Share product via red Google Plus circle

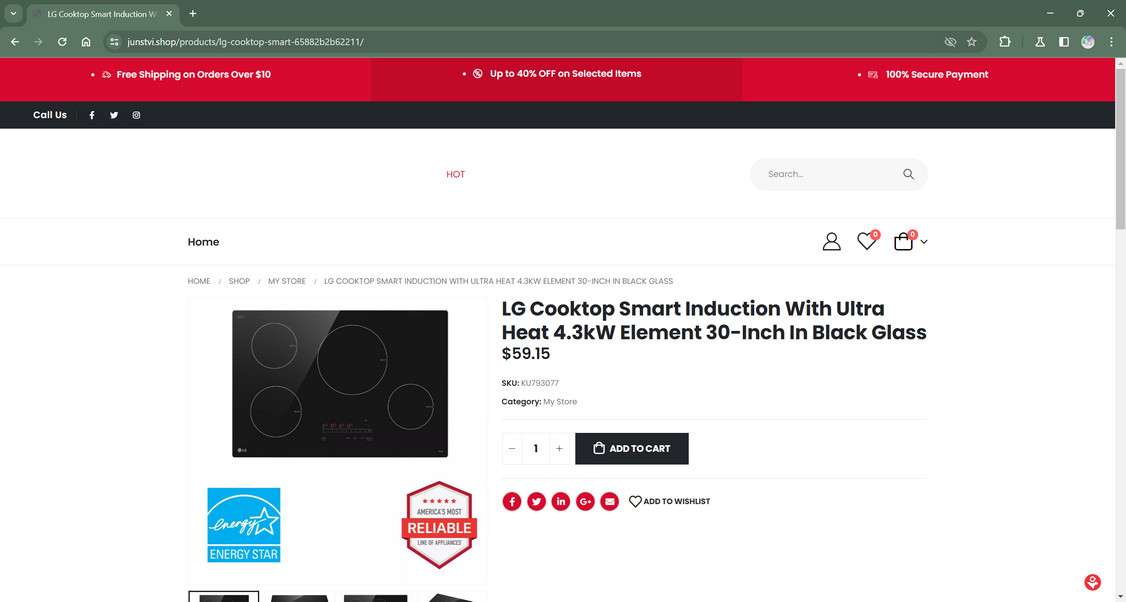(x=585, y=501)
